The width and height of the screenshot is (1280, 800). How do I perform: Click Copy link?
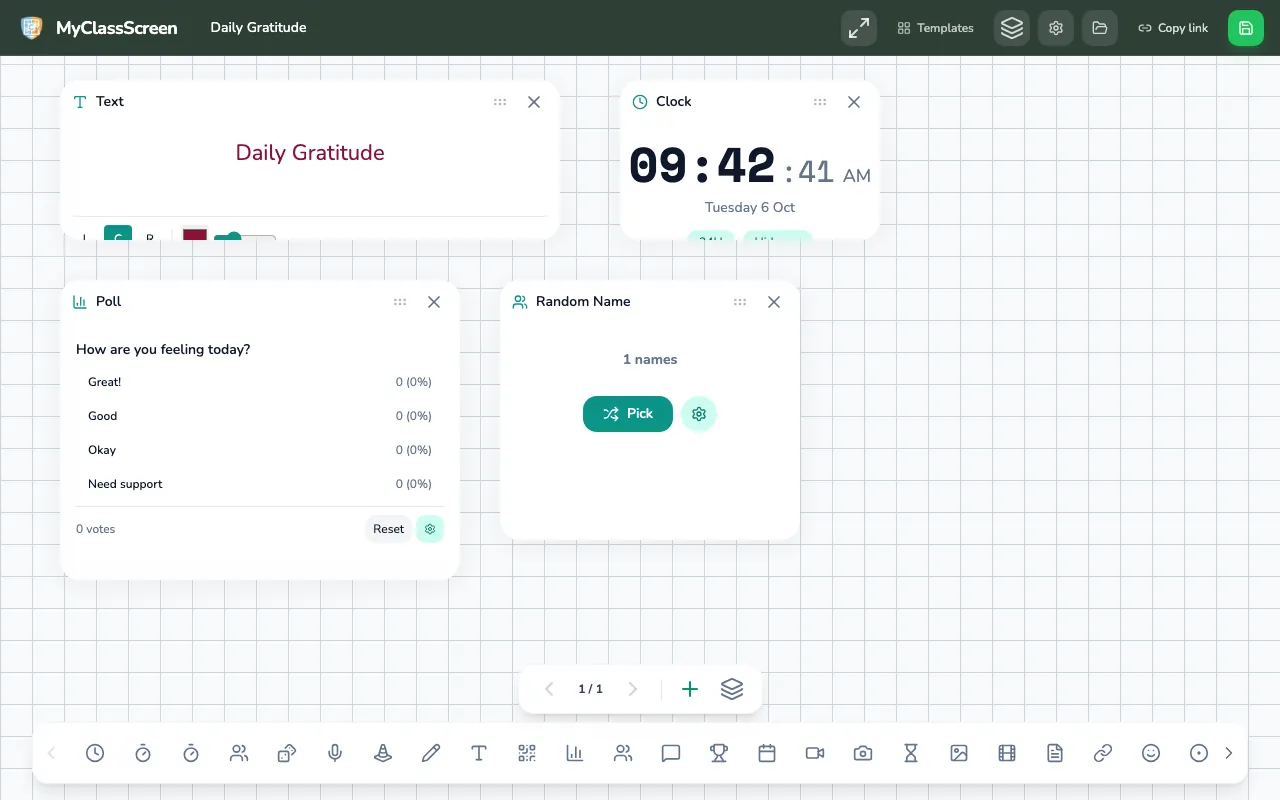1173,28
